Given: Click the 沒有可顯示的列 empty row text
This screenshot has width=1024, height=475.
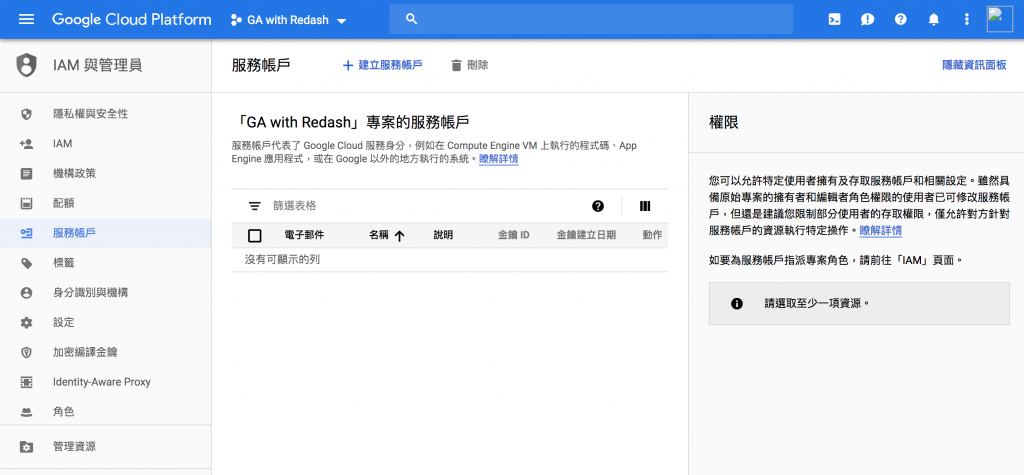Looking at the screenshot, I should pyautogui.click(x=282, y=260).
